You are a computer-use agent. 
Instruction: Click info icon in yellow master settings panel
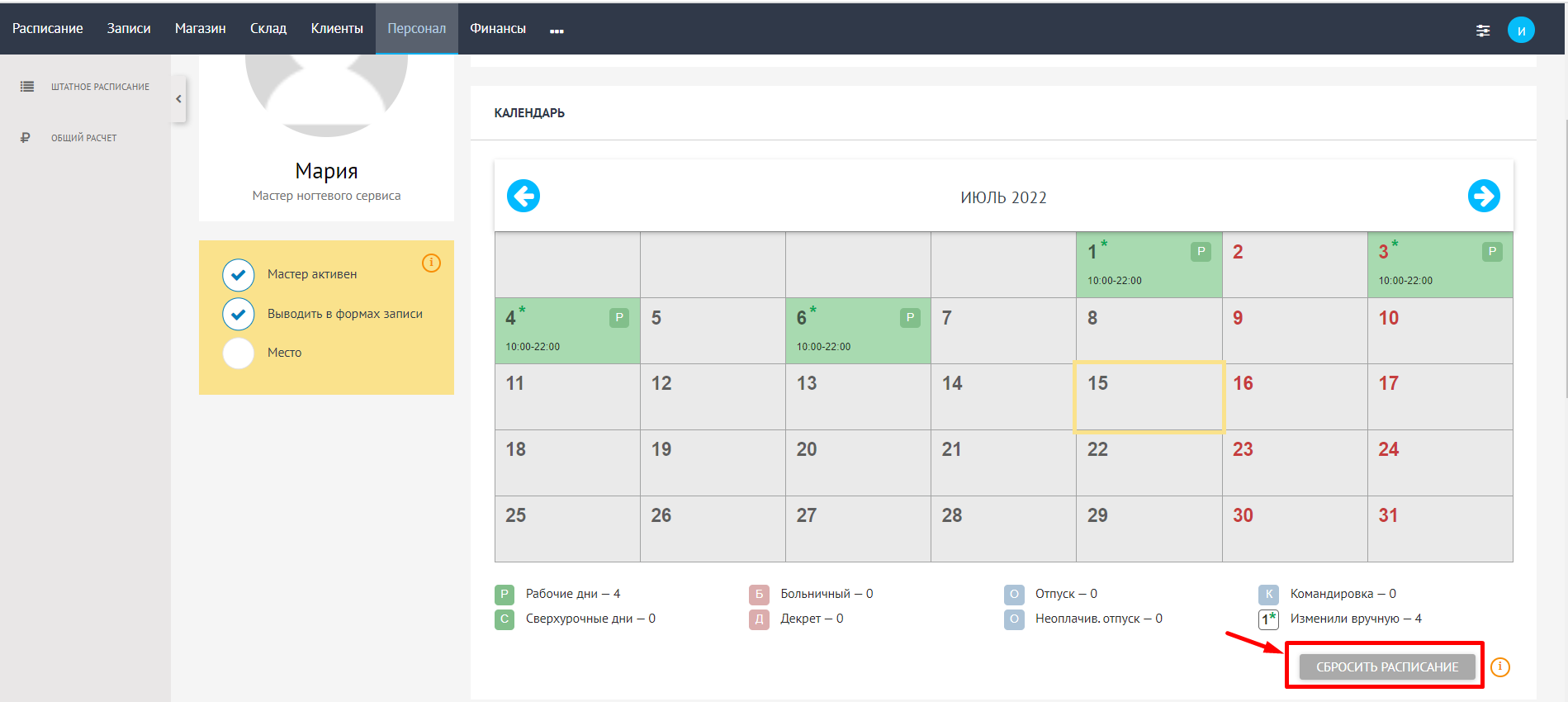pos(431,263)
